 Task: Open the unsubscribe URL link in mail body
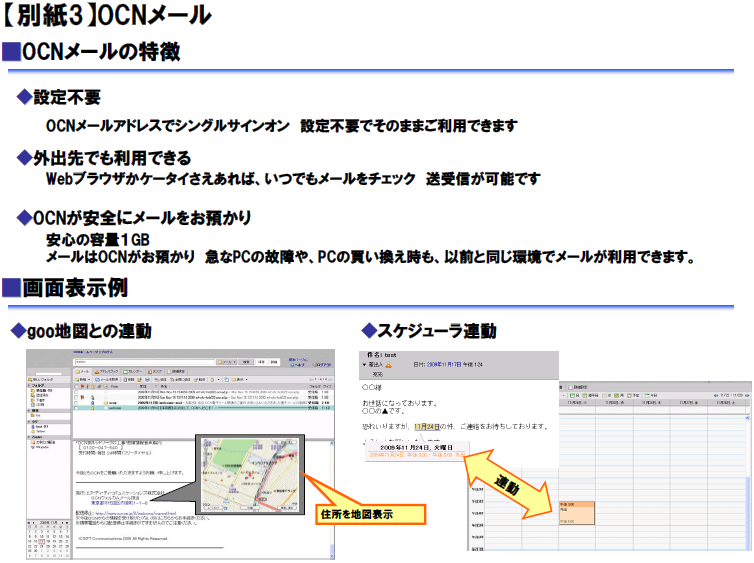pyautogui.click(x=136, y=513)
